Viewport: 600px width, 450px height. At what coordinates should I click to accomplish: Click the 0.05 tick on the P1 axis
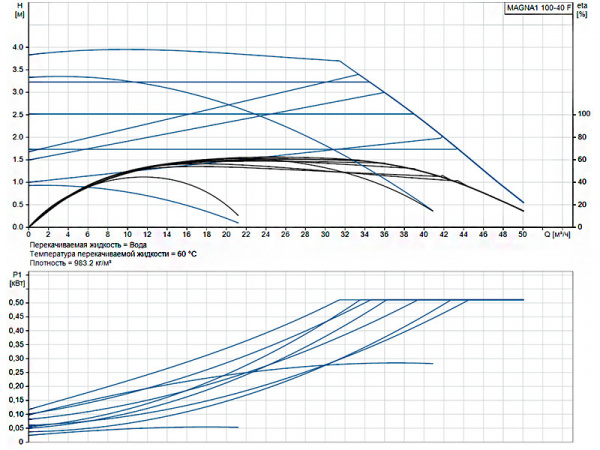tap(15, 427)
